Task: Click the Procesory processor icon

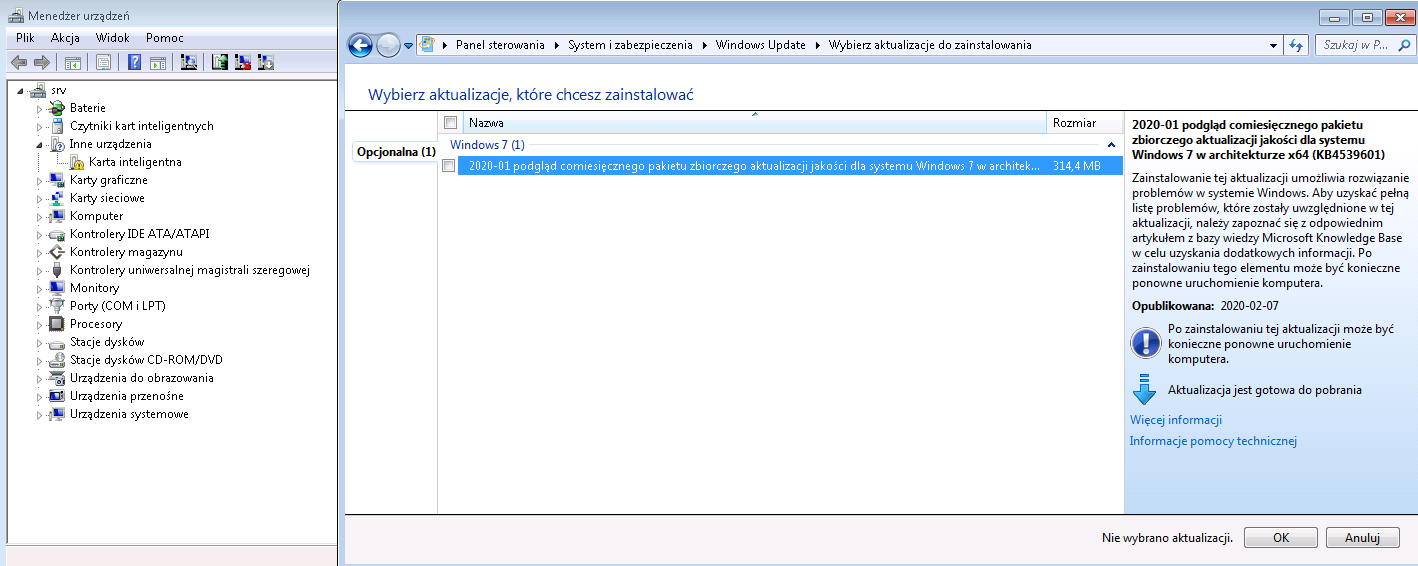Action: tap(57, 324)
